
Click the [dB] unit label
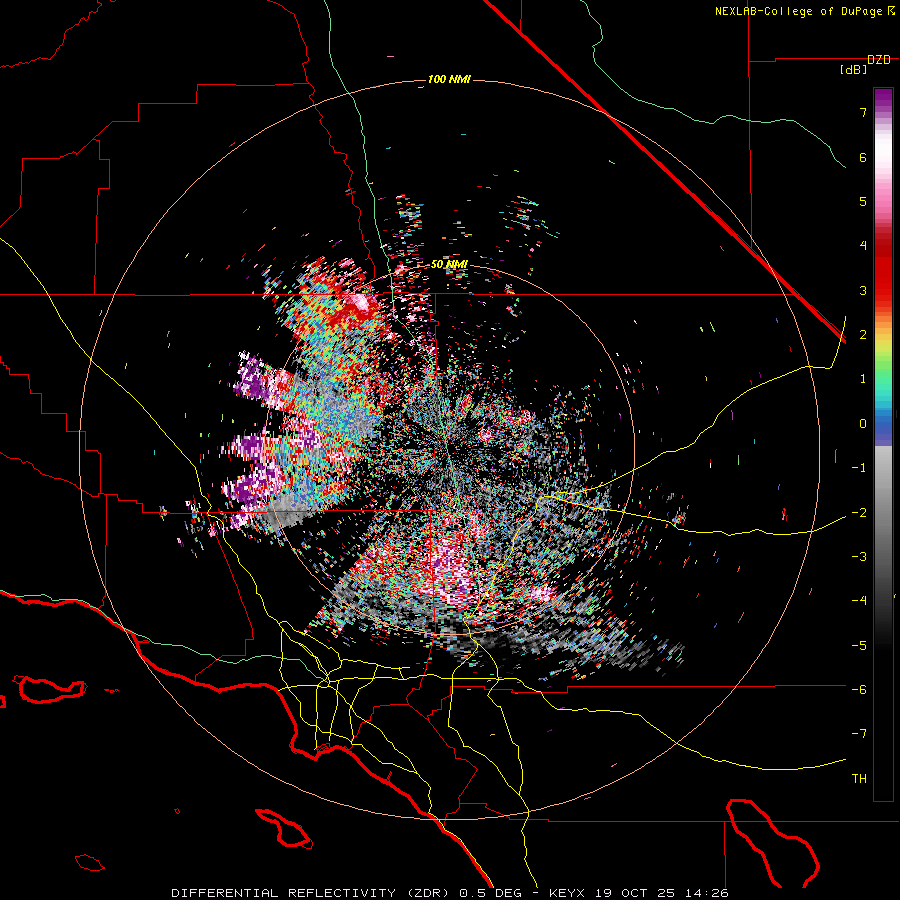854,70
